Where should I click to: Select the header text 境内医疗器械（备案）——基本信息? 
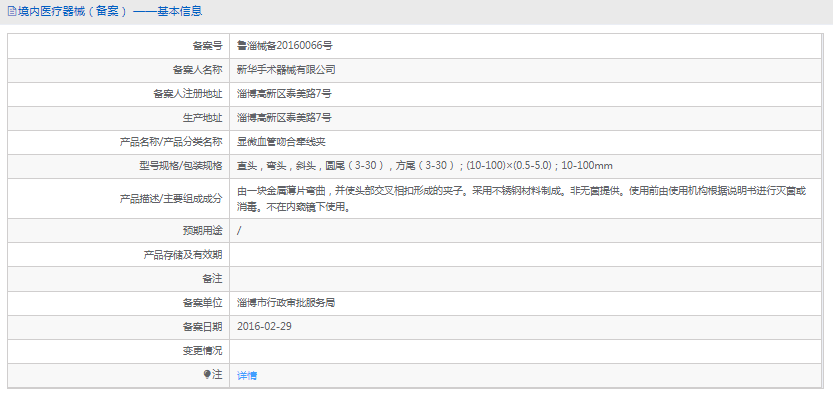click(110, 11)
